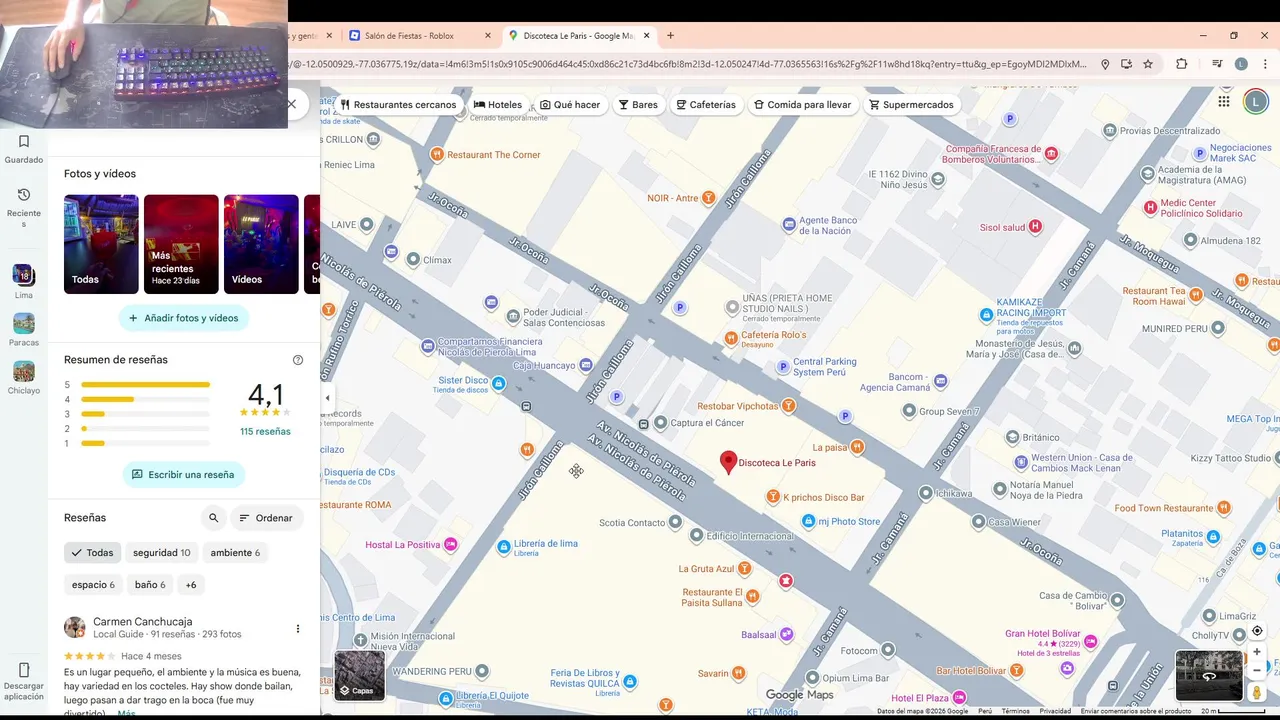Close the search panel X button
The width and height of the screenshot is (1280, 720).
coord(292,104)
